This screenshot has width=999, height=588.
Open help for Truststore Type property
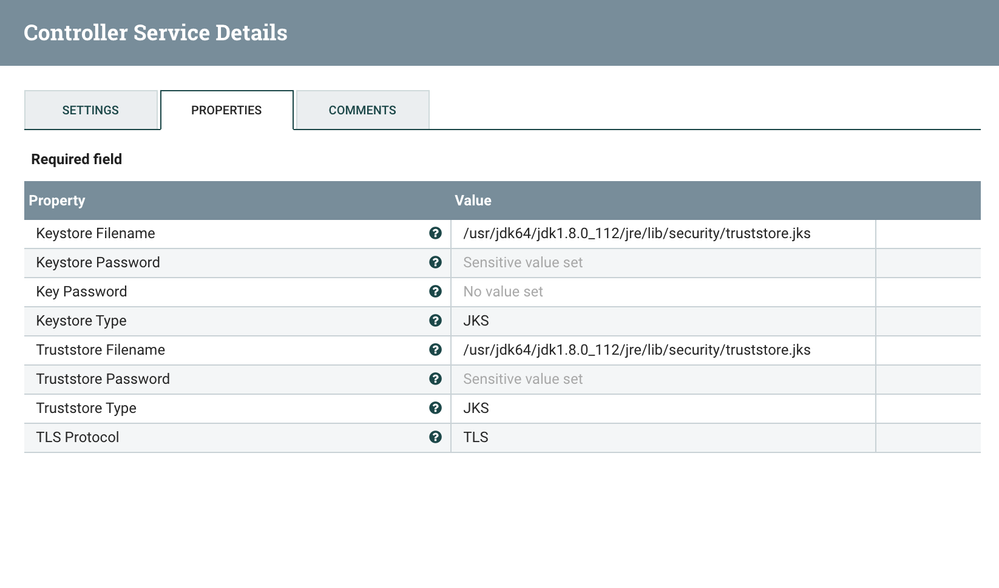pos(435,408)
